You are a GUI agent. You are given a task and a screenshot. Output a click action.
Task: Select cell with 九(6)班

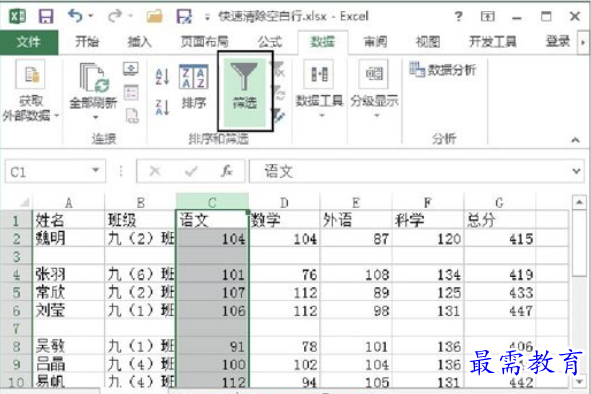[x=140, y=274]
